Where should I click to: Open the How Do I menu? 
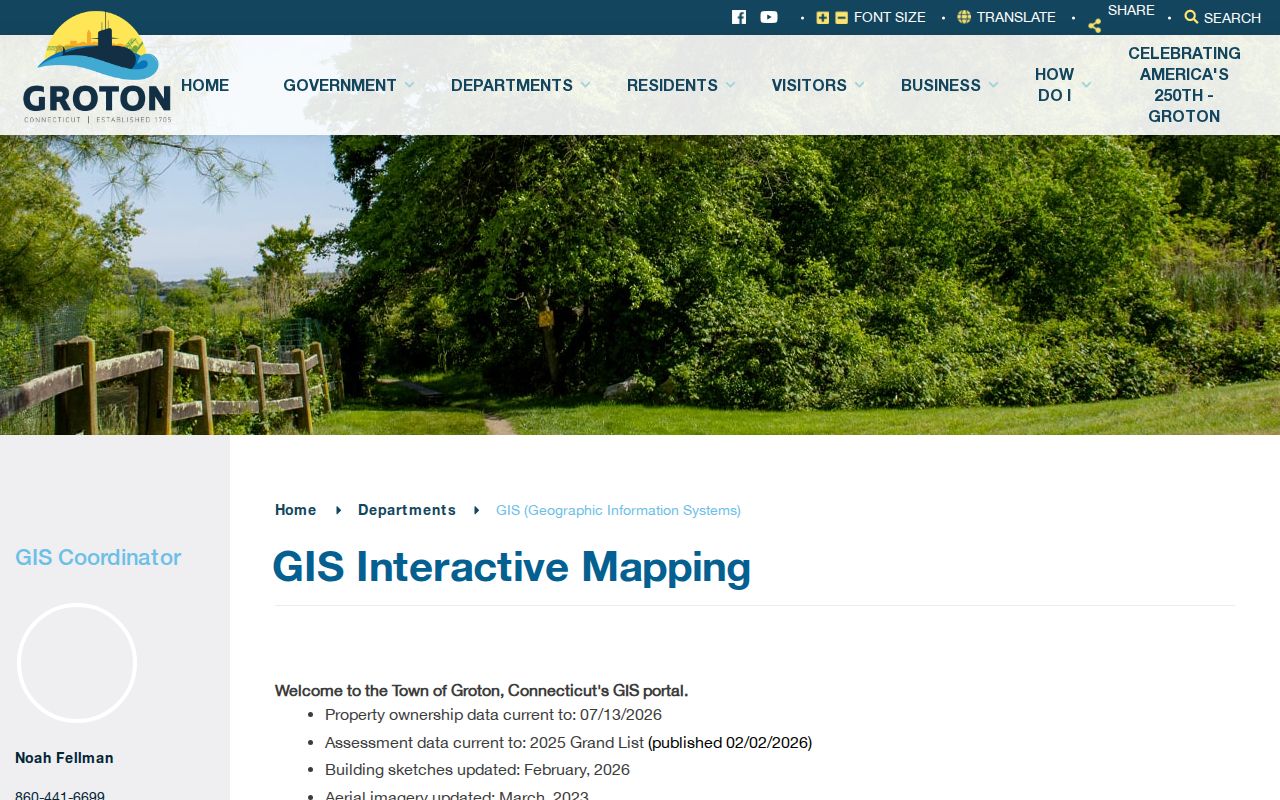pos(1054,85)
